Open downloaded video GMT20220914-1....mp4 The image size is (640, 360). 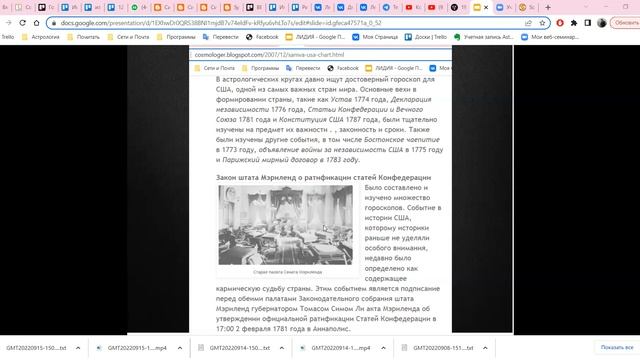point(336,348)
